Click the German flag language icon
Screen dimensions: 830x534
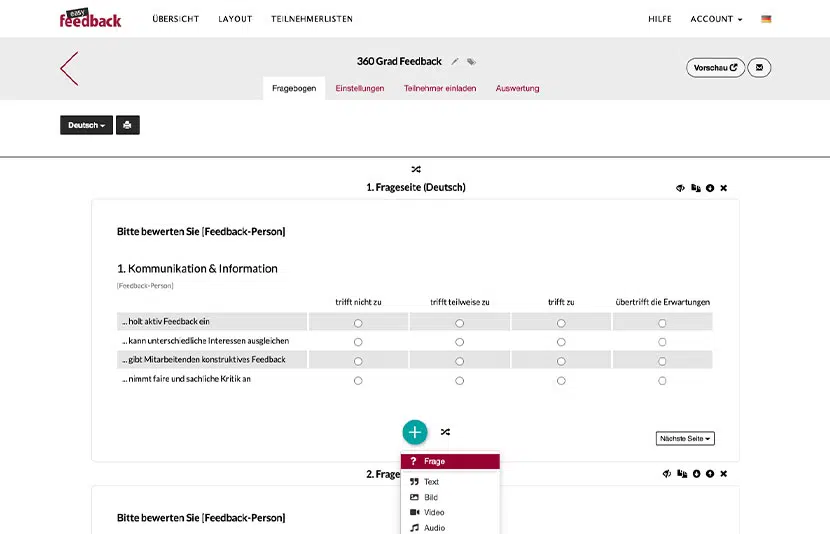tap(766, 19)
